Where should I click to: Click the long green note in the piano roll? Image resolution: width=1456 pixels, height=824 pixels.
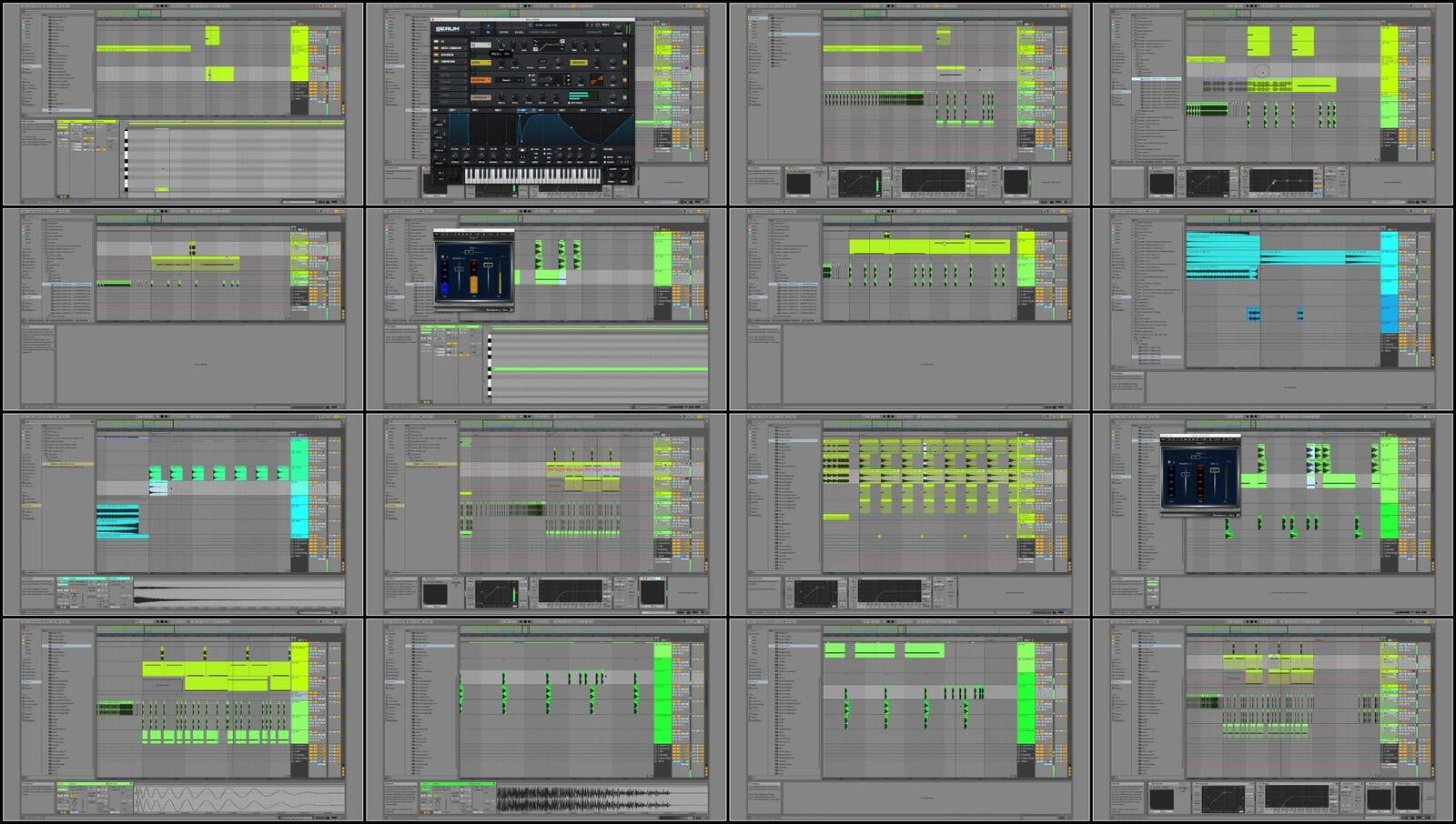tap(601, 368)
